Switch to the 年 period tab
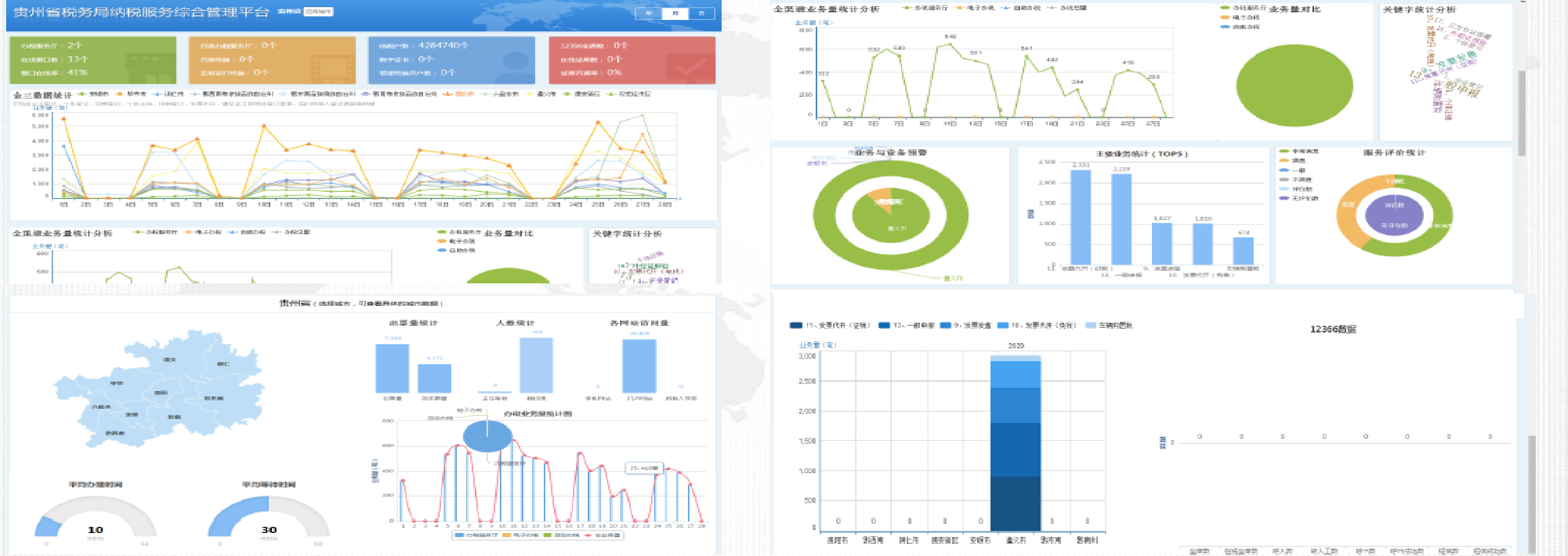This screenshot has height=556, width=1568. tap(648, 13)
